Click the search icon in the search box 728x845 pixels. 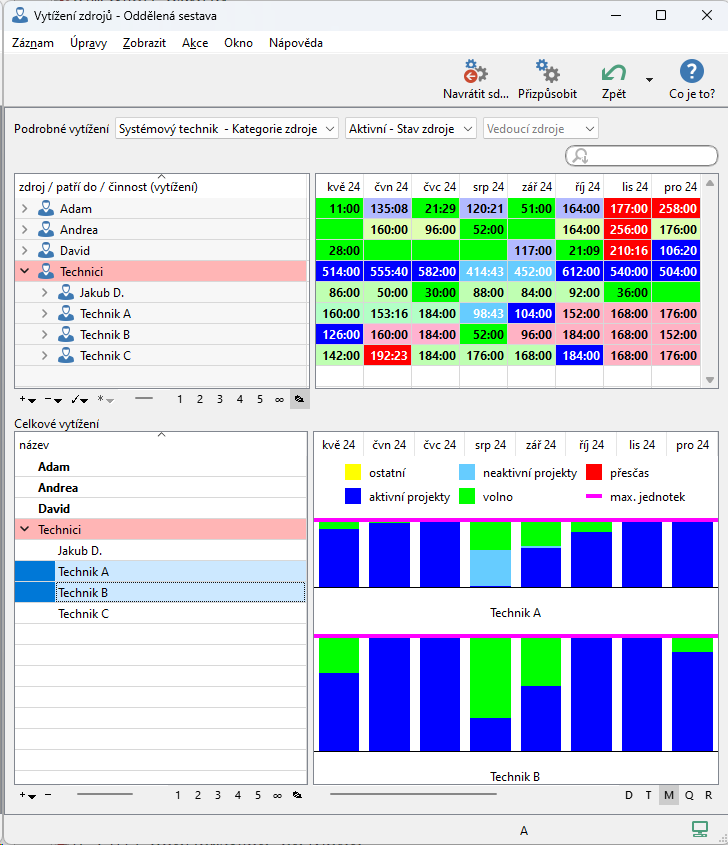(x=579, y=156)
